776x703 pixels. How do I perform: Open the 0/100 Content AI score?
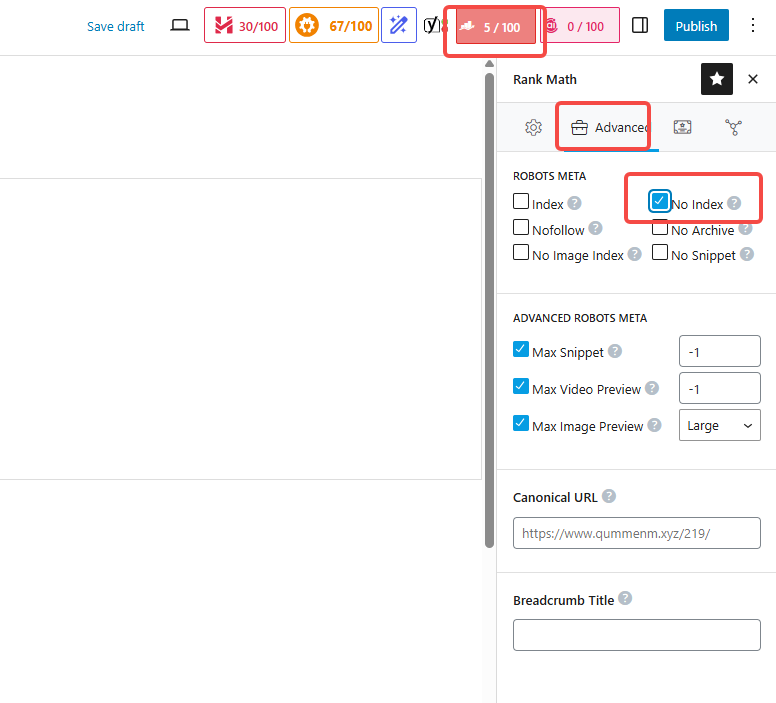click(580, 26)
